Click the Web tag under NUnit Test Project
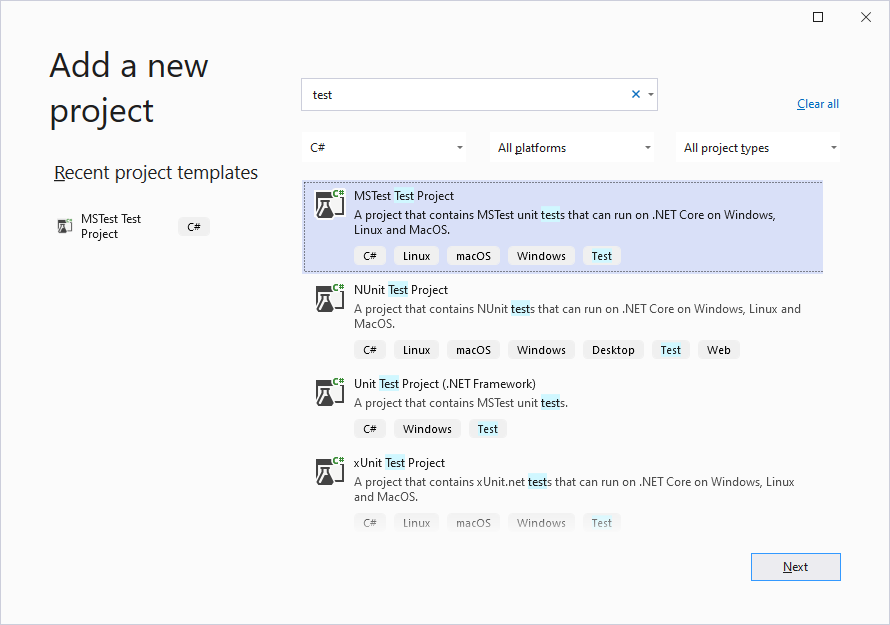This screenshot has width=890, height=625. (x=718, y=349)
